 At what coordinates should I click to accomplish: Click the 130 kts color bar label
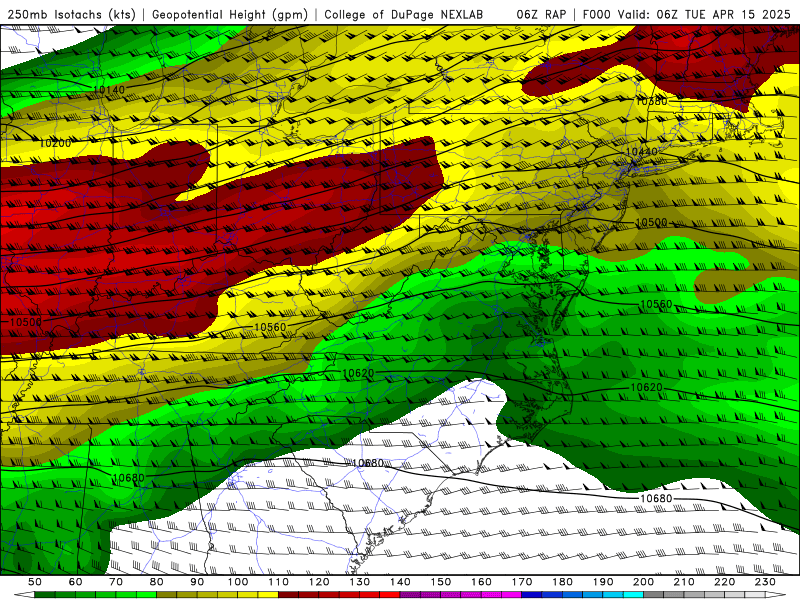coord(360,582)
